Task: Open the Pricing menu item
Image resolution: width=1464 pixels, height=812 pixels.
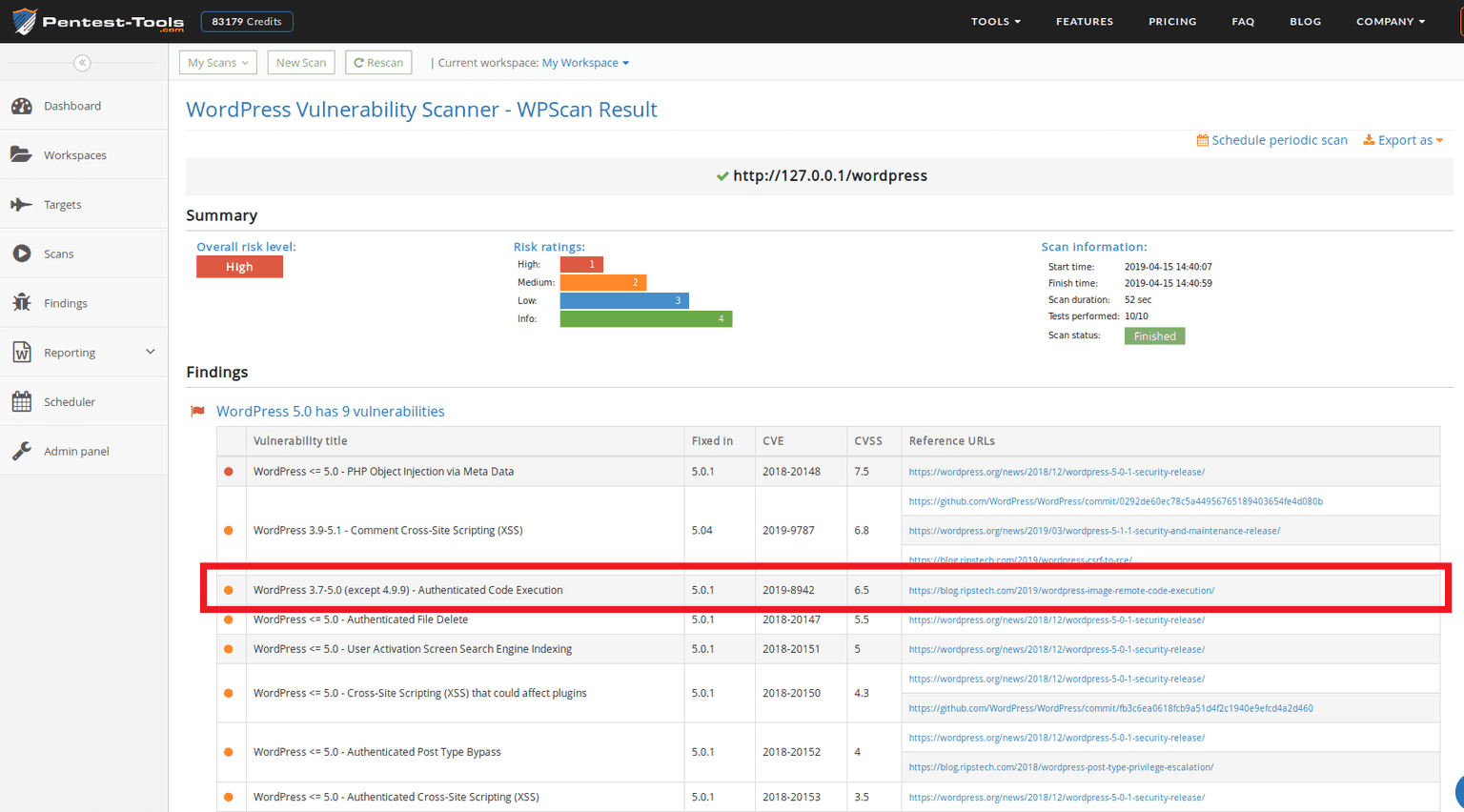Action: 1172,21
